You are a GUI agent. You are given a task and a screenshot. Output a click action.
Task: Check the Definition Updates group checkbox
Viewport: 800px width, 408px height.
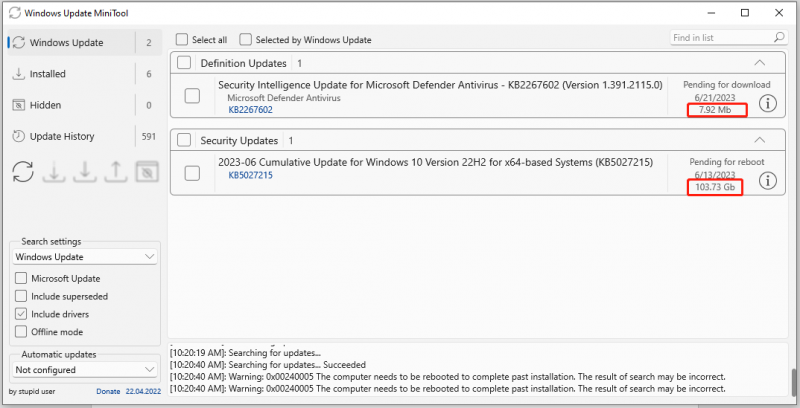click(184, 63)
